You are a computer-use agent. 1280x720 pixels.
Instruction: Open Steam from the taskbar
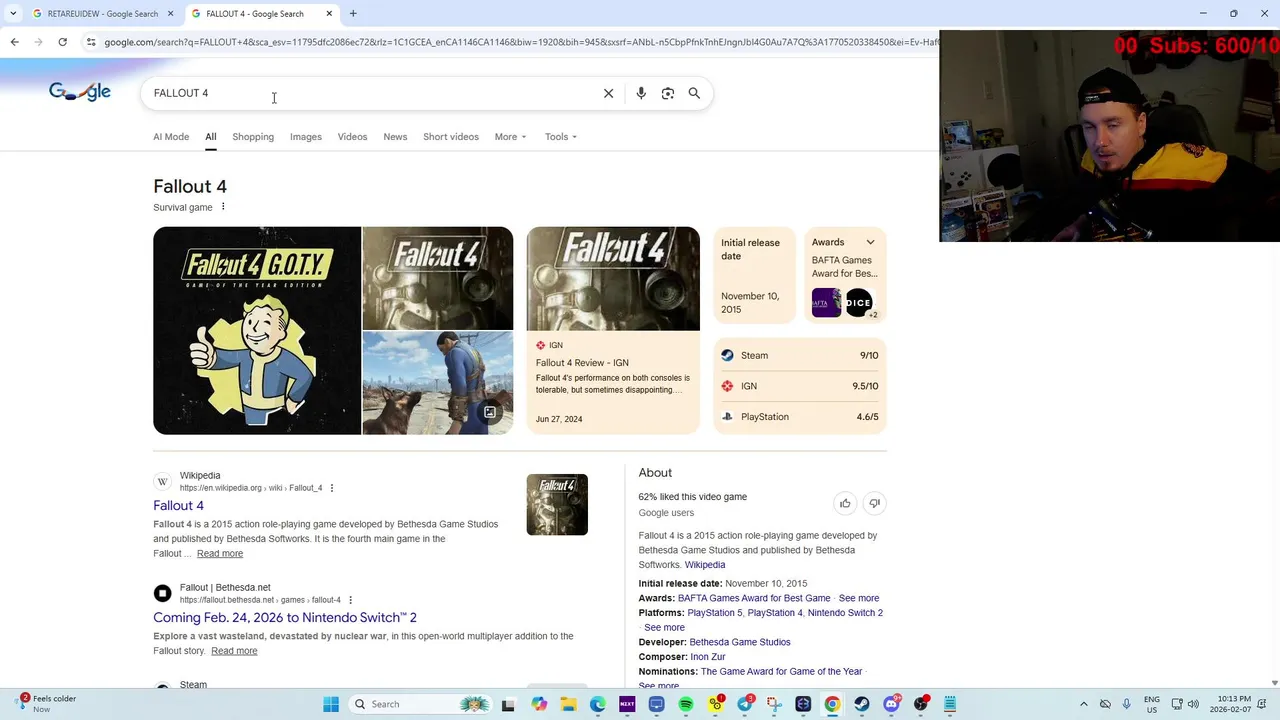pyautogui.click(x=861, y=704)
